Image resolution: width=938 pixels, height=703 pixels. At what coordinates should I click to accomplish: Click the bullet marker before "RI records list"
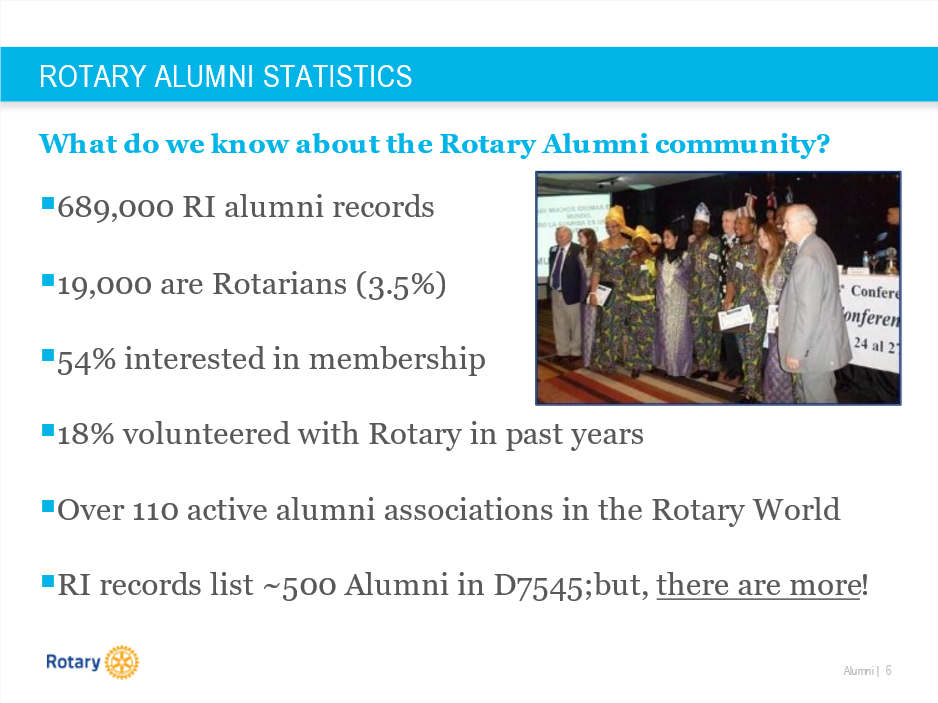coord(48,580)
